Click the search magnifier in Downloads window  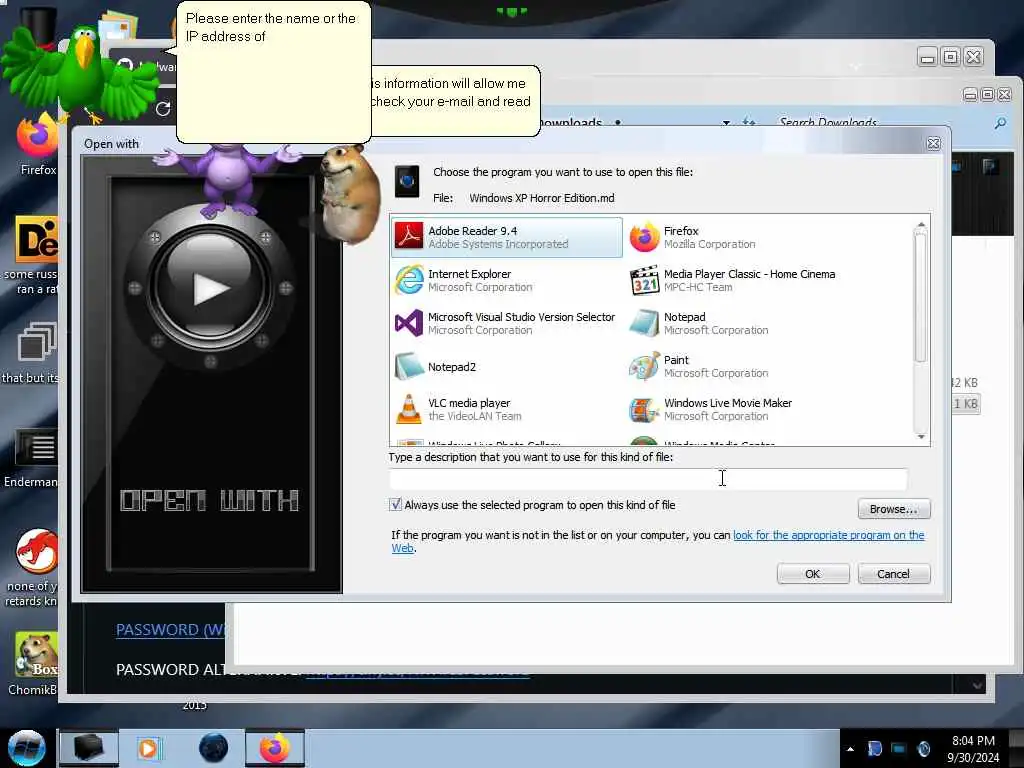[x=1000, y=122]
